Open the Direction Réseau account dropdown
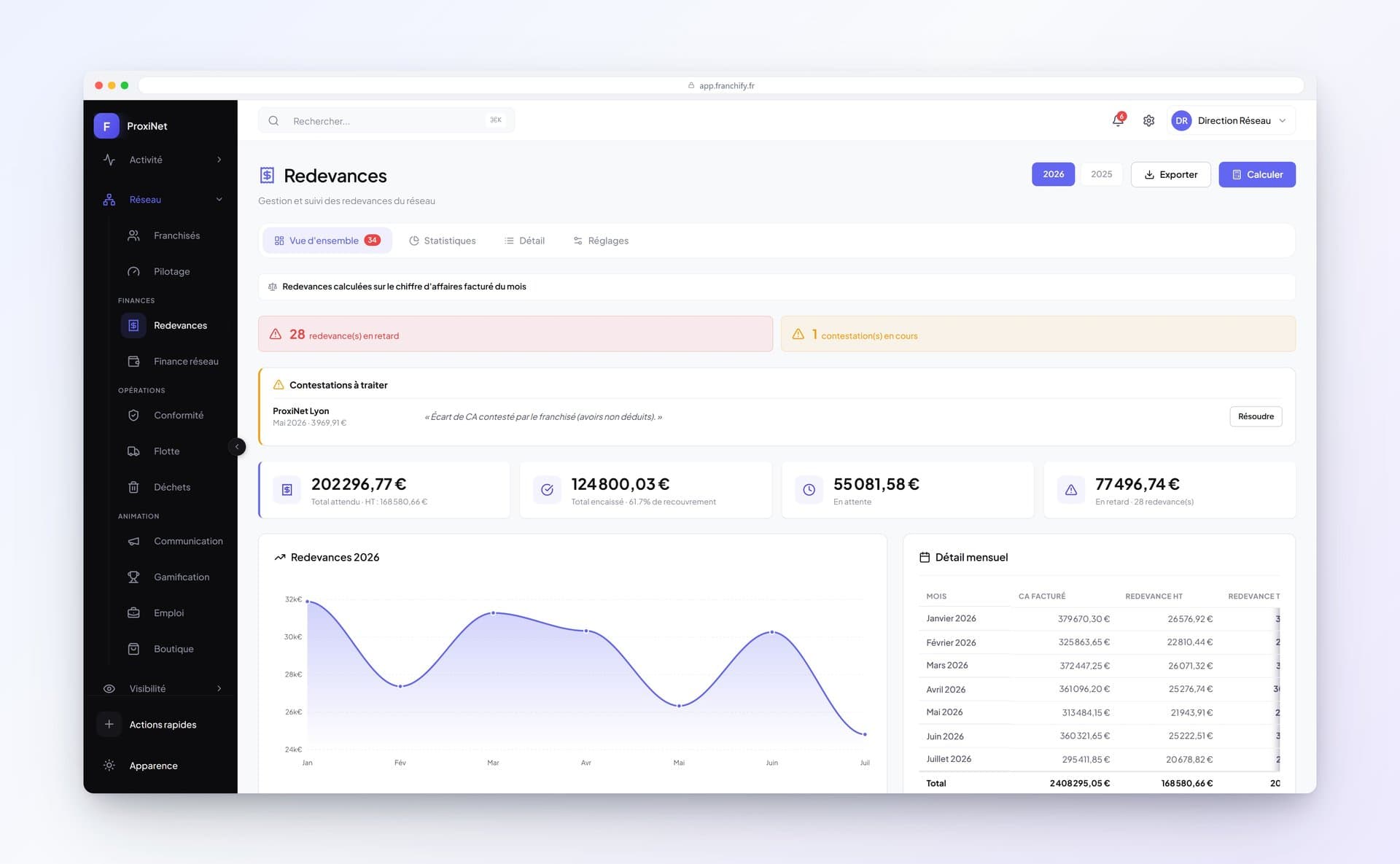The image size is (1400, 864). (x=1232, y=120)
